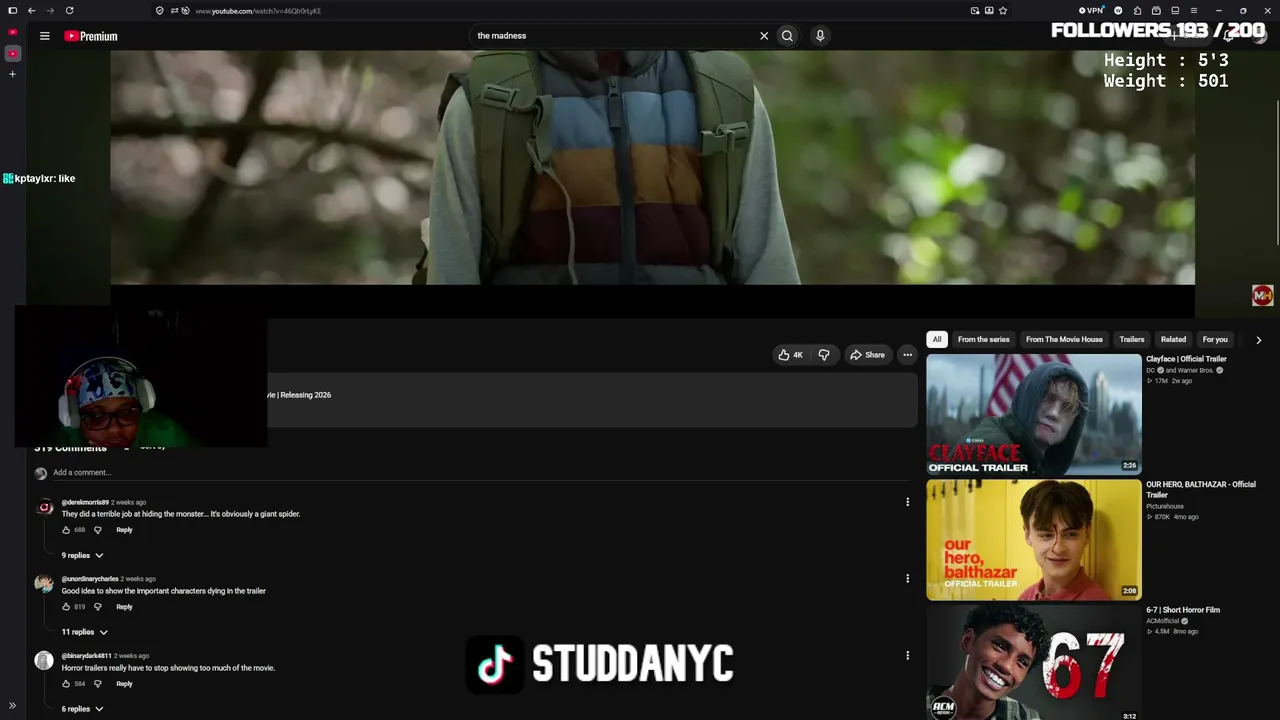Dislike the video below the player

click(x=824, y=355)
